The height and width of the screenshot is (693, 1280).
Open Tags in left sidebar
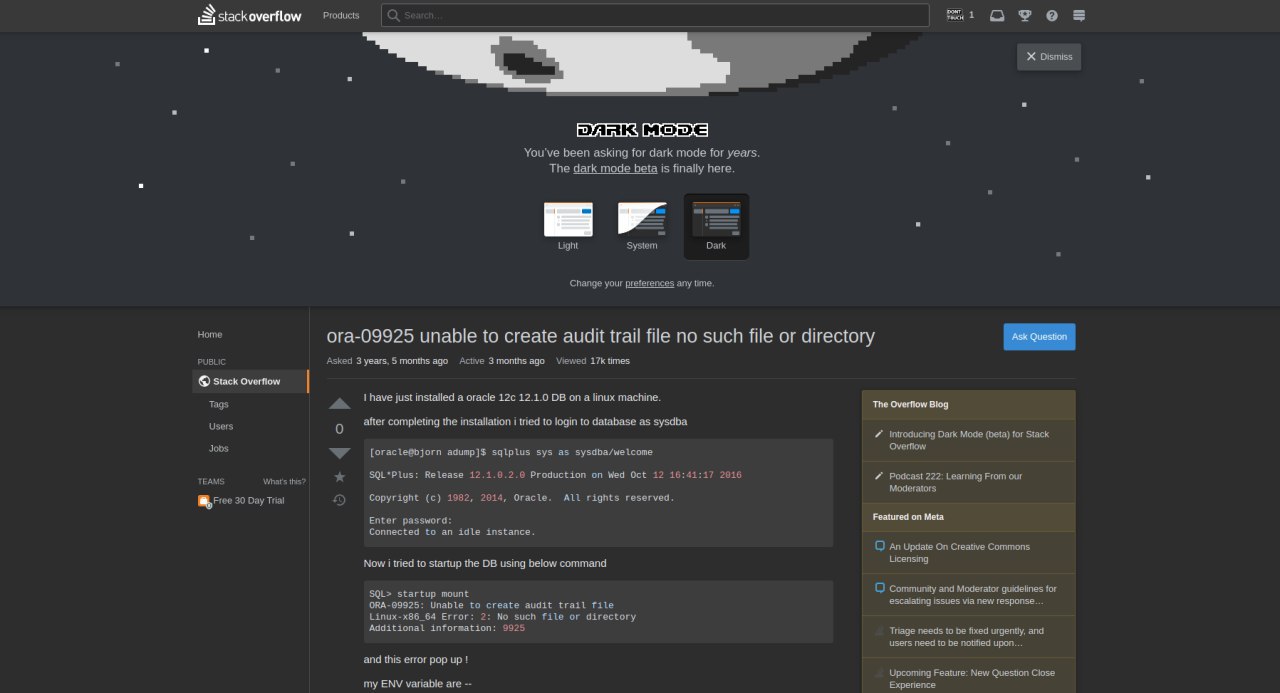(x=218, y=404)
